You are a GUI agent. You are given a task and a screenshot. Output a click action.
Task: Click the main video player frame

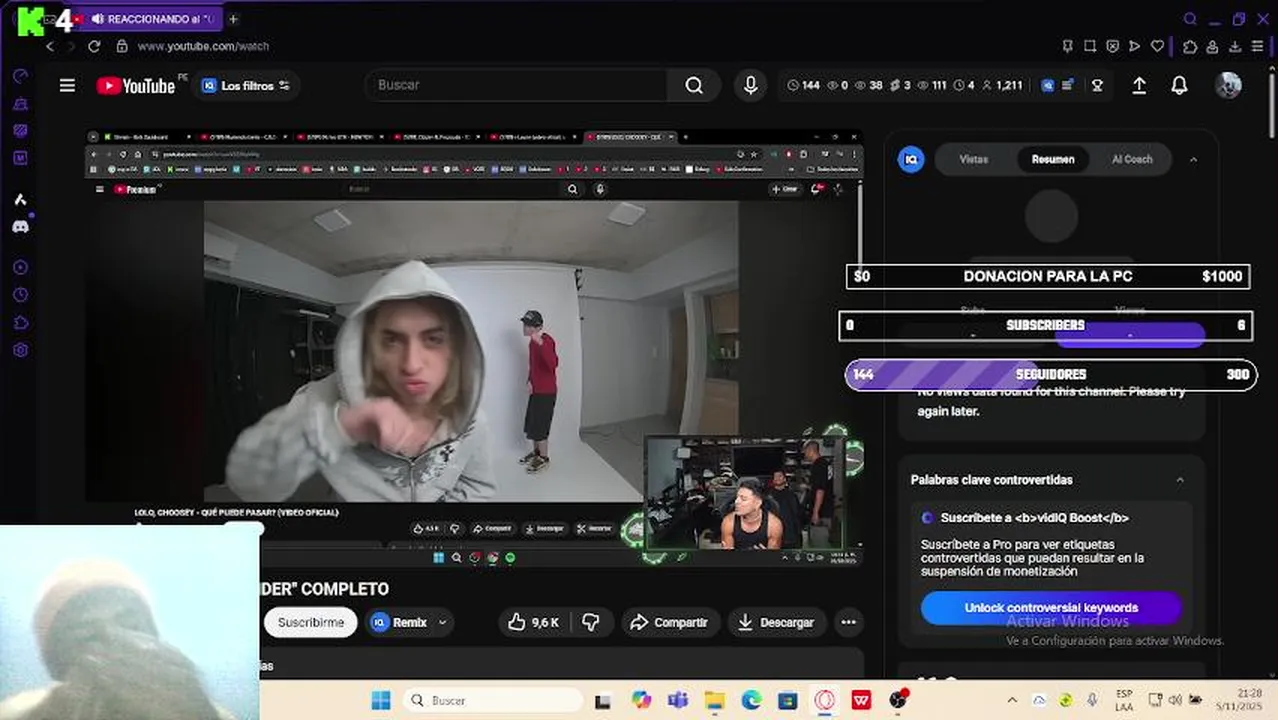point(474,347)
